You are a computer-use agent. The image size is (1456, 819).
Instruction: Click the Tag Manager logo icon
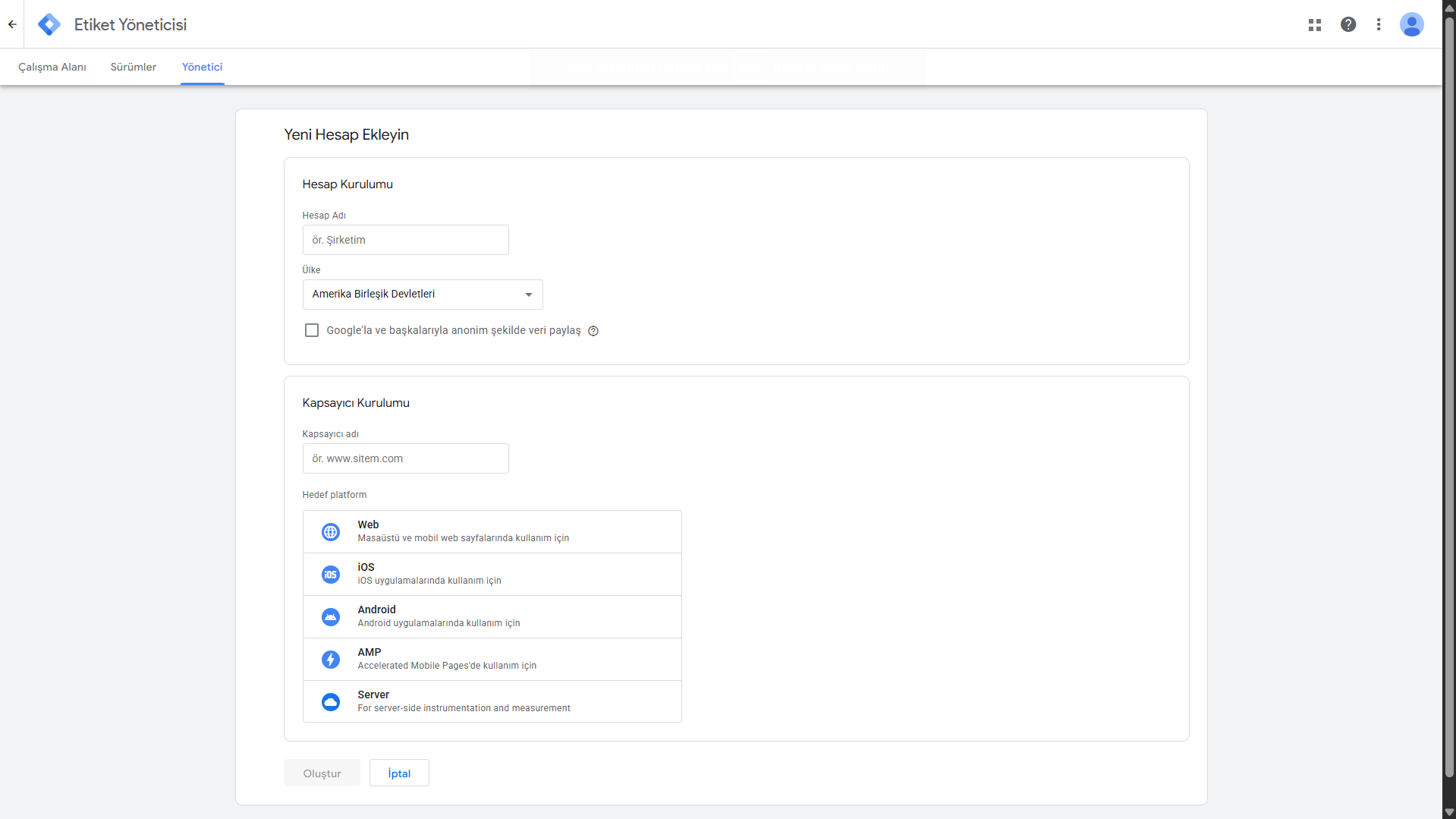point(49,24)
